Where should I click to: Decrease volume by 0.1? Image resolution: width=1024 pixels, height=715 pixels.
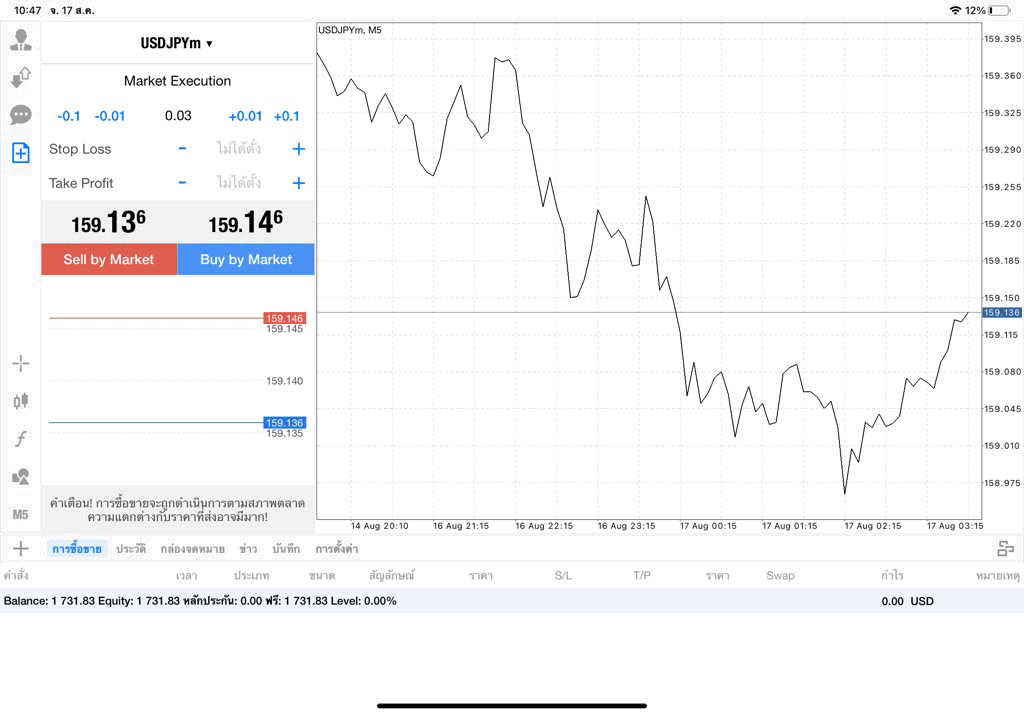point(69,116)
